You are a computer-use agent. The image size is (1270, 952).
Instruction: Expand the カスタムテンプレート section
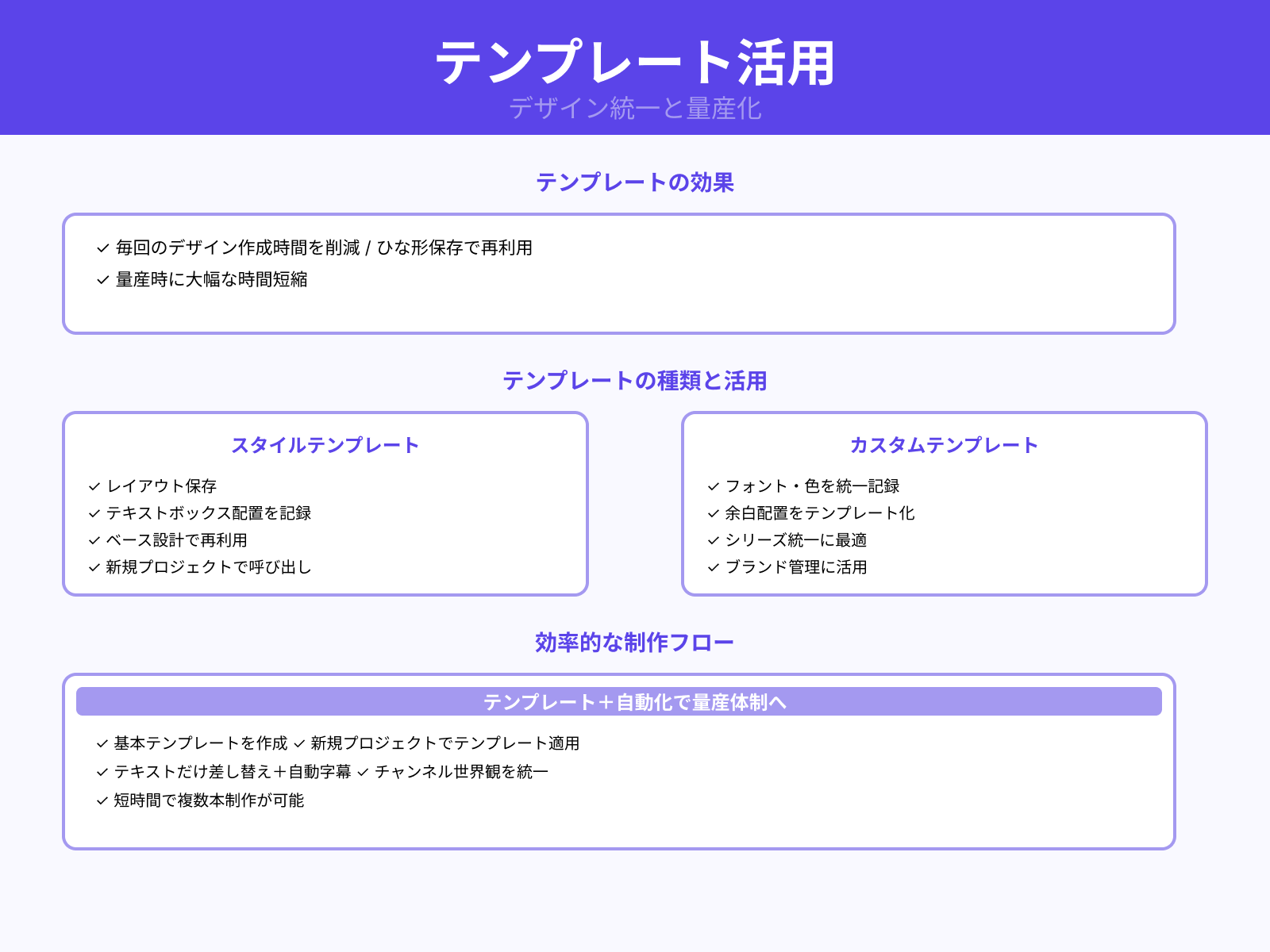coord(943,445)
